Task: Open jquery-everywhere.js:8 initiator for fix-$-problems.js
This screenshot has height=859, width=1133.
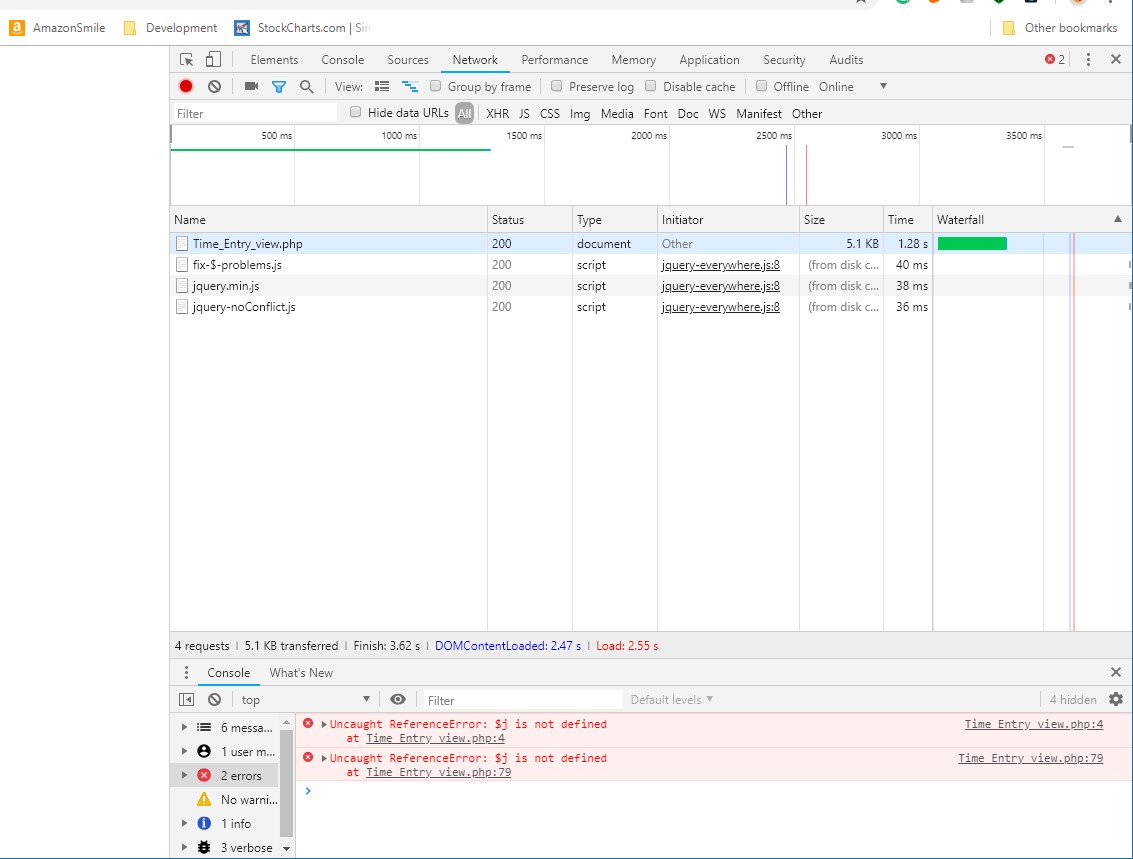Action: [x=720, y=265]
